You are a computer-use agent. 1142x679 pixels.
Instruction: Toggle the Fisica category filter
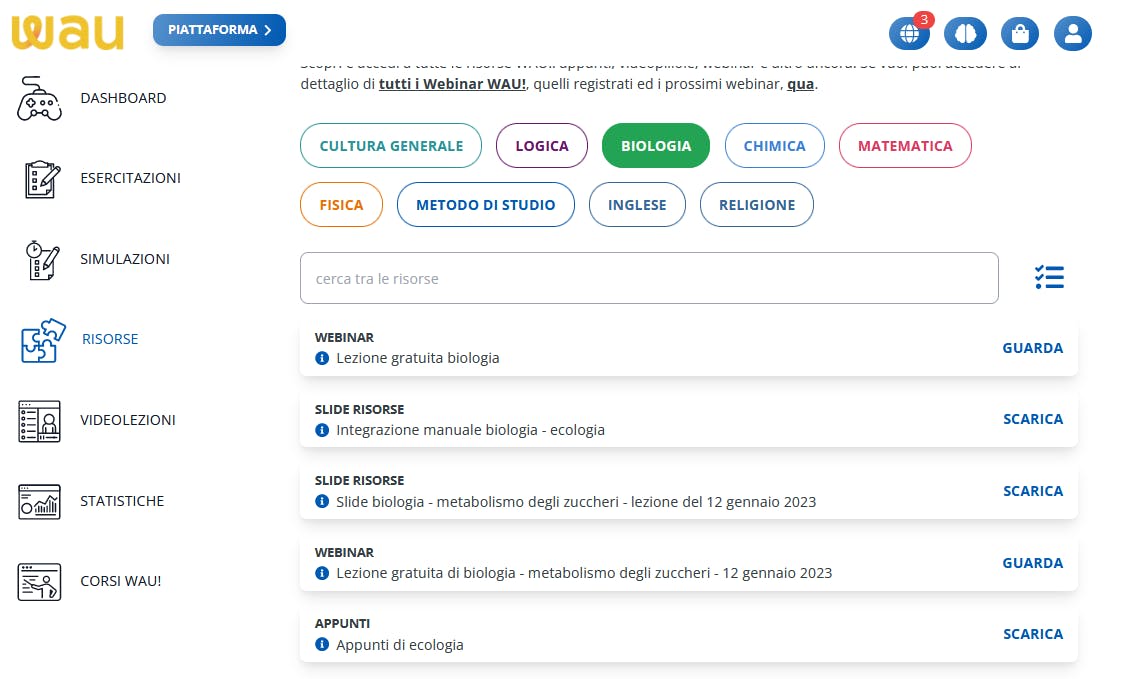tap(341, 205)
